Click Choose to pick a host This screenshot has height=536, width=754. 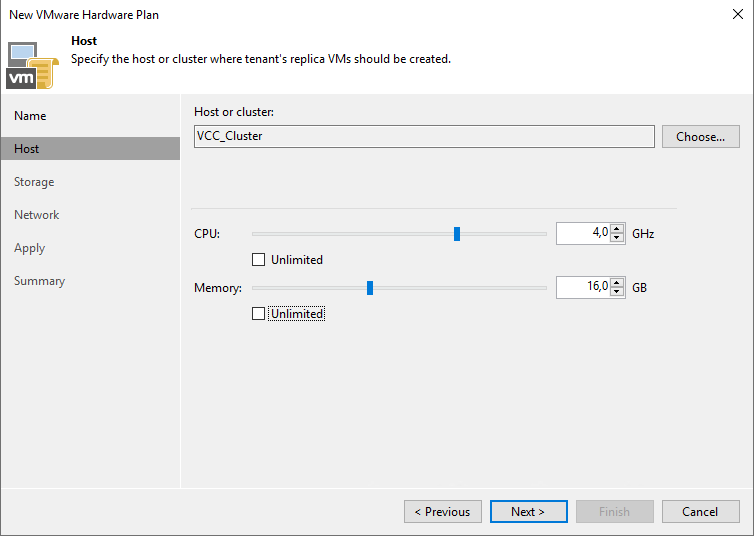pos(701,137)
